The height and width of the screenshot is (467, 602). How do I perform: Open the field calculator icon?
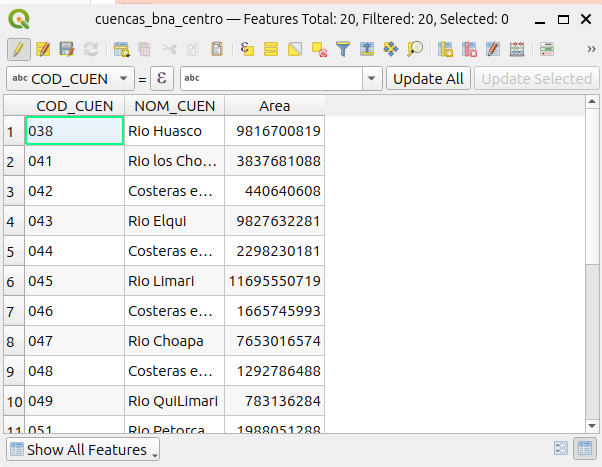(x=517, y=48)
